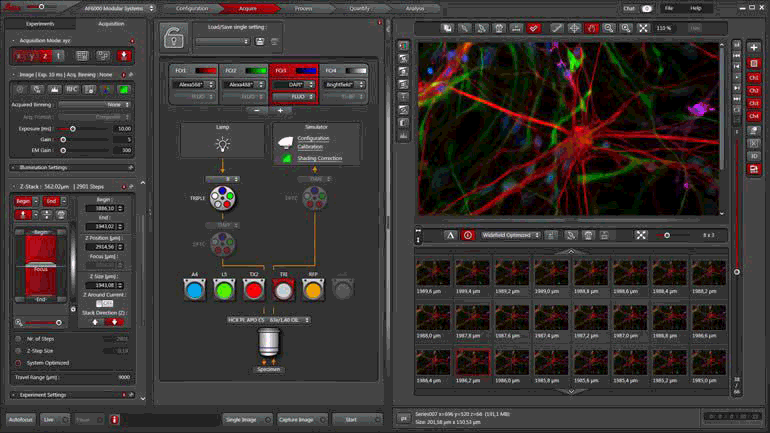Select the red TX2 filter cube

254,290
